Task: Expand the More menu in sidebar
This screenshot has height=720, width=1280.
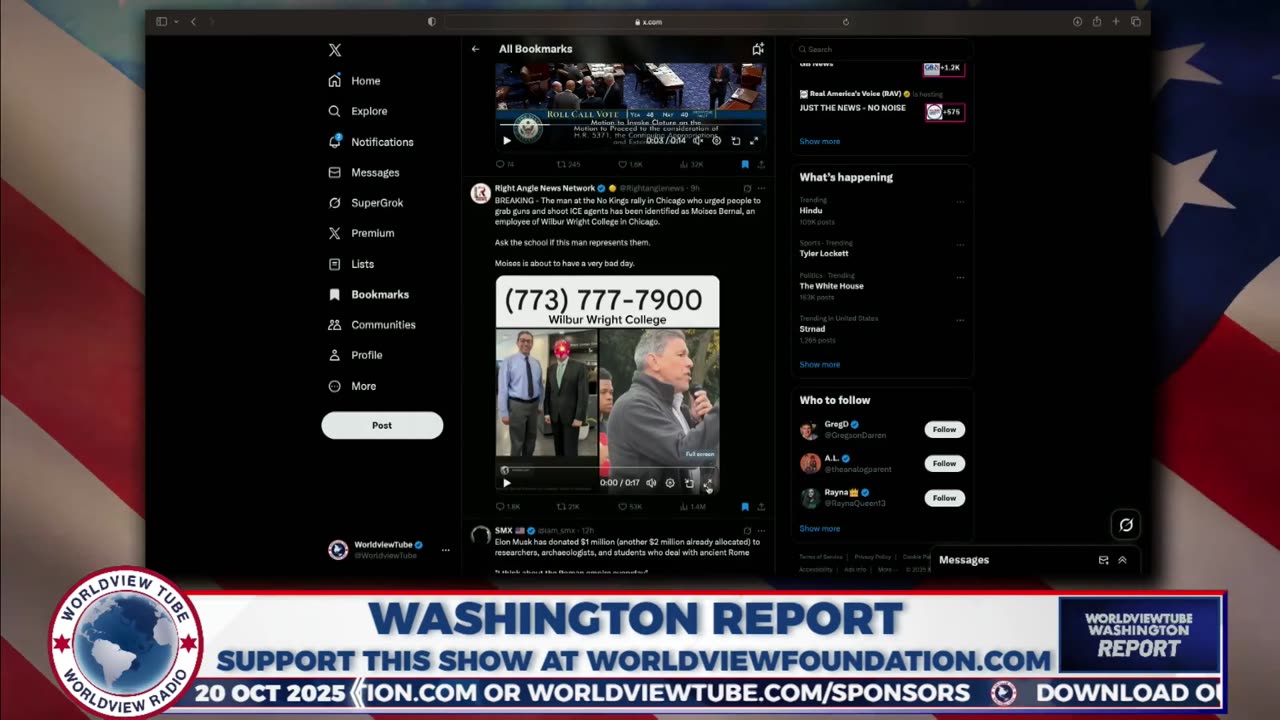Action: (352, 386)
